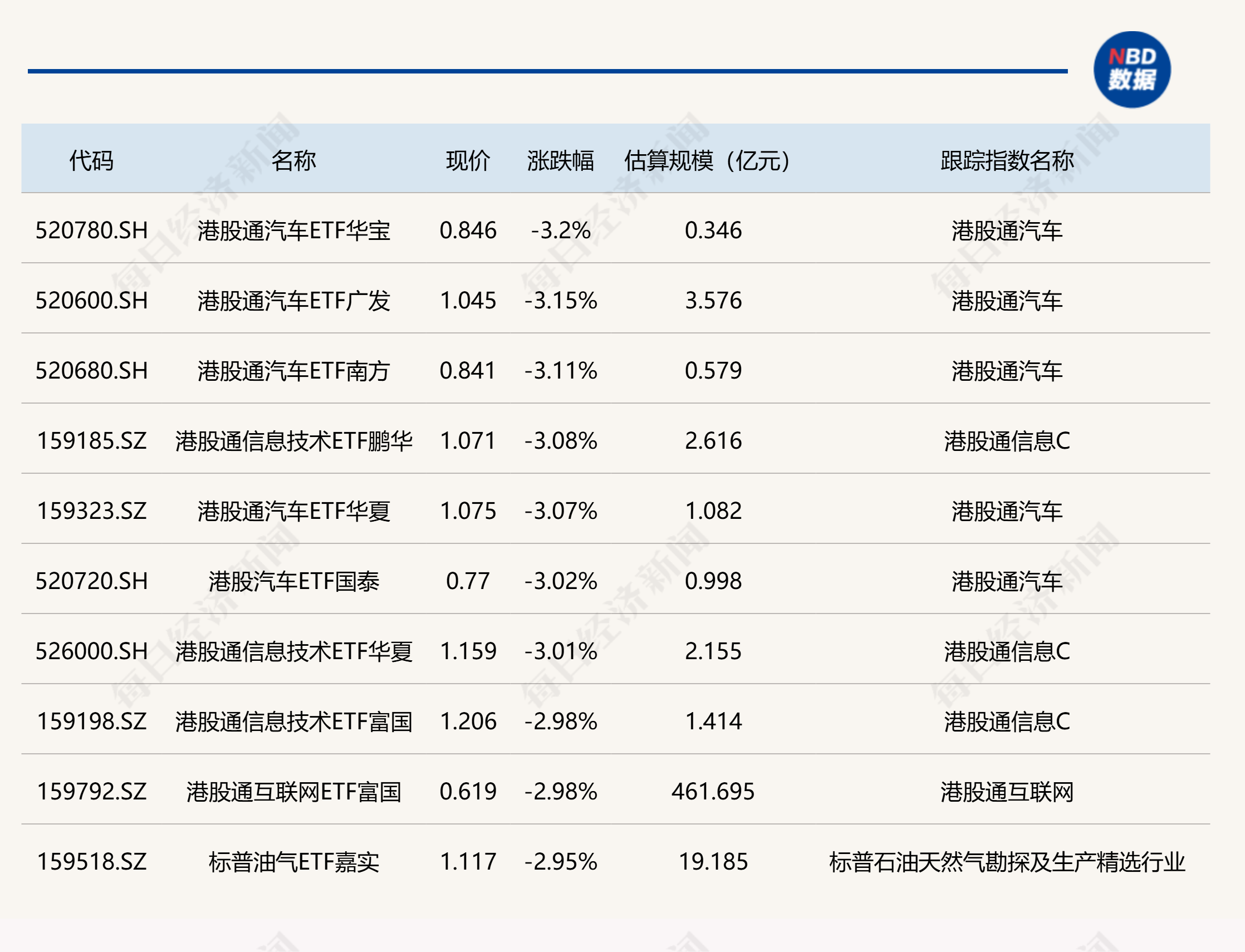Click the 0.998 estimated scale value

pyautogui.click(x=713, y=581)
